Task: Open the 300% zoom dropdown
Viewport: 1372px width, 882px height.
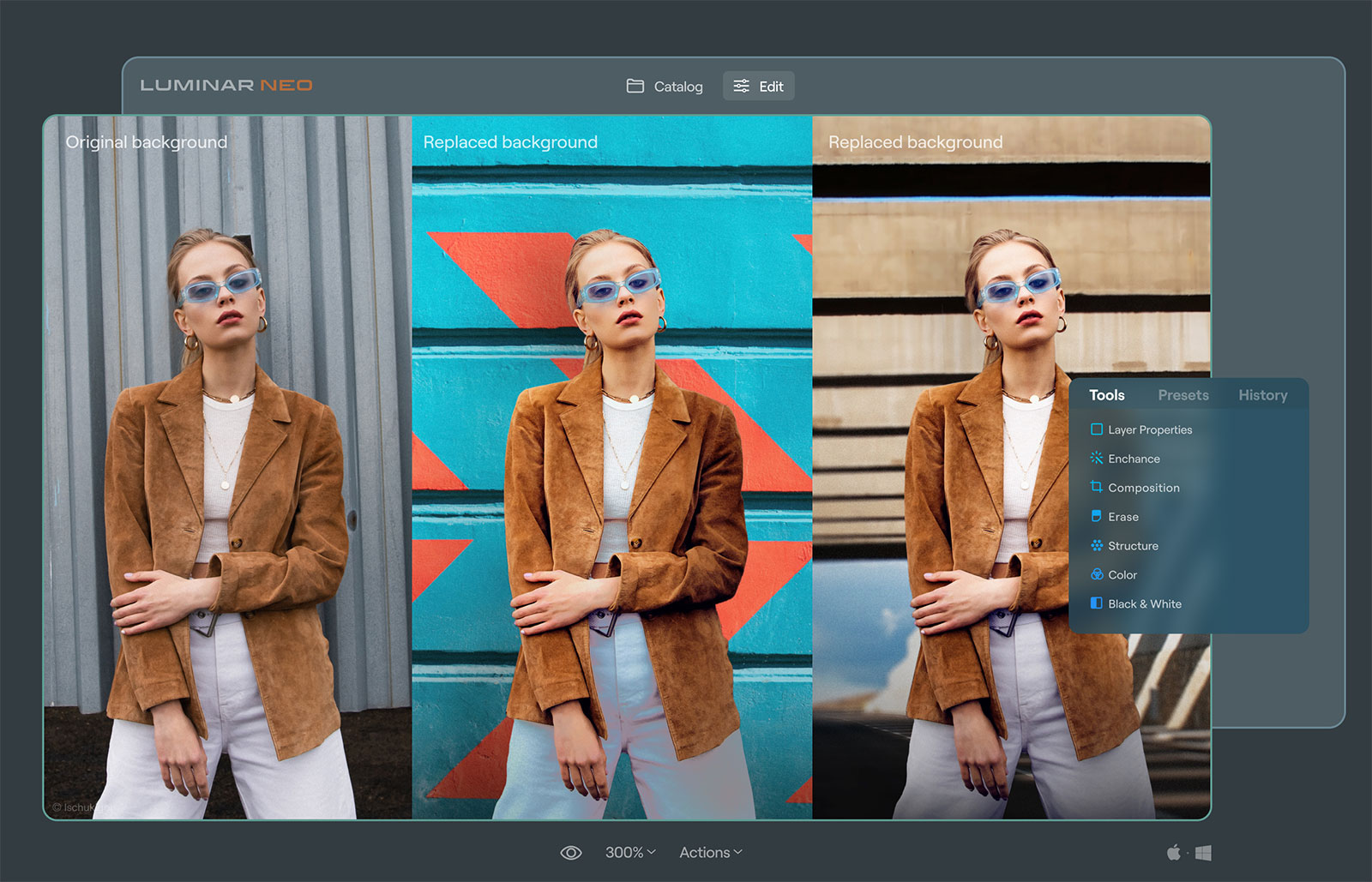Action: click(630, 852)
